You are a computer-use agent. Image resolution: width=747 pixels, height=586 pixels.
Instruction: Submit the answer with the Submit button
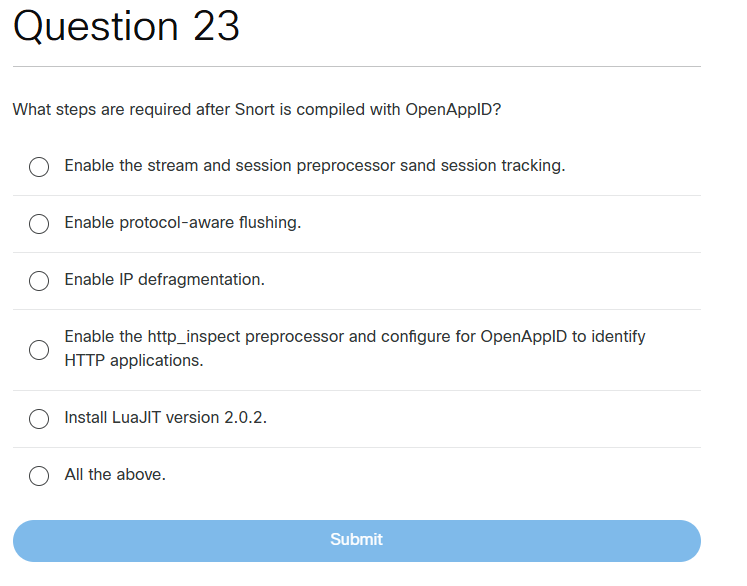pos(356,540)
